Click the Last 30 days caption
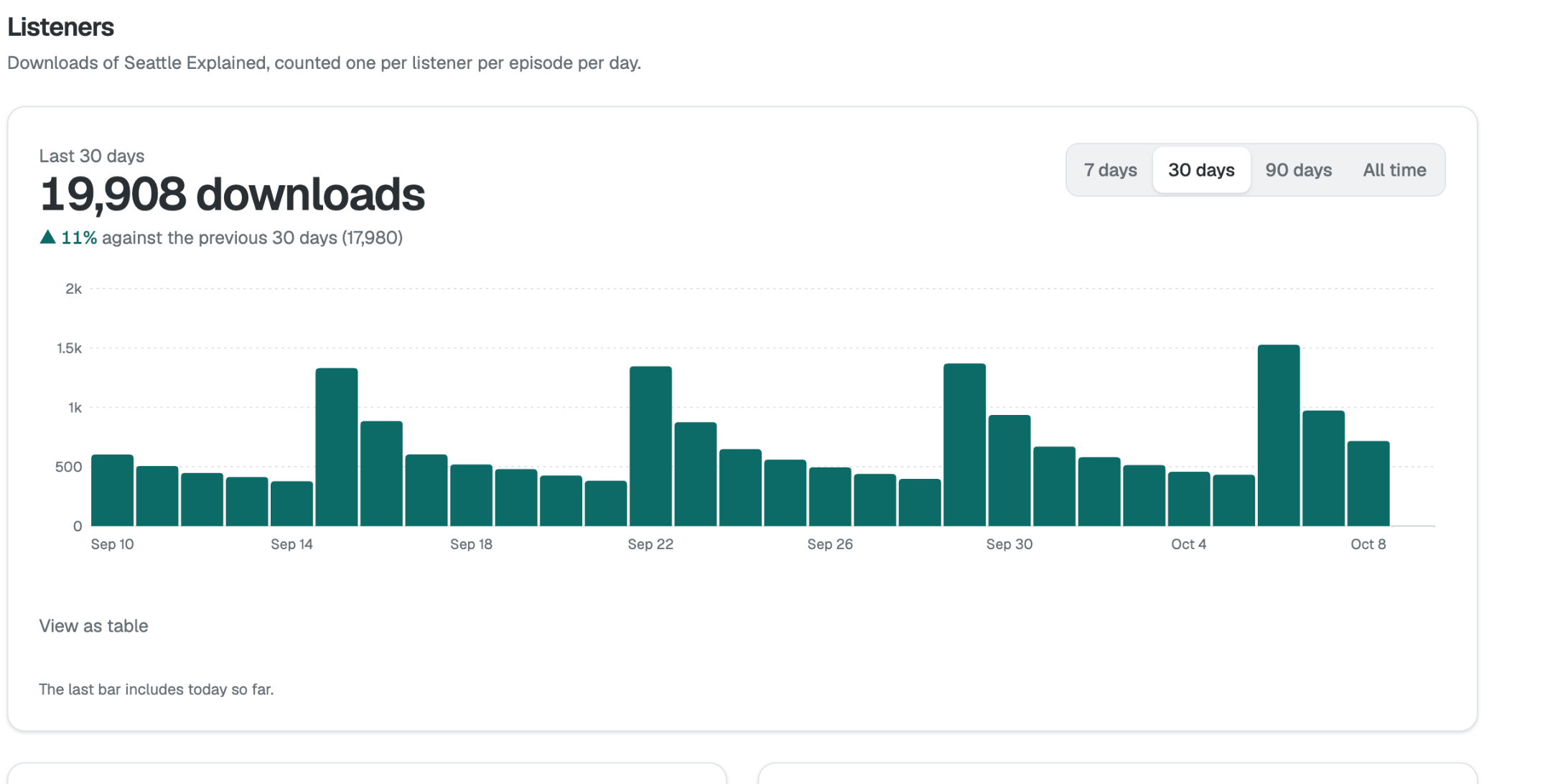 coord(91,156)
